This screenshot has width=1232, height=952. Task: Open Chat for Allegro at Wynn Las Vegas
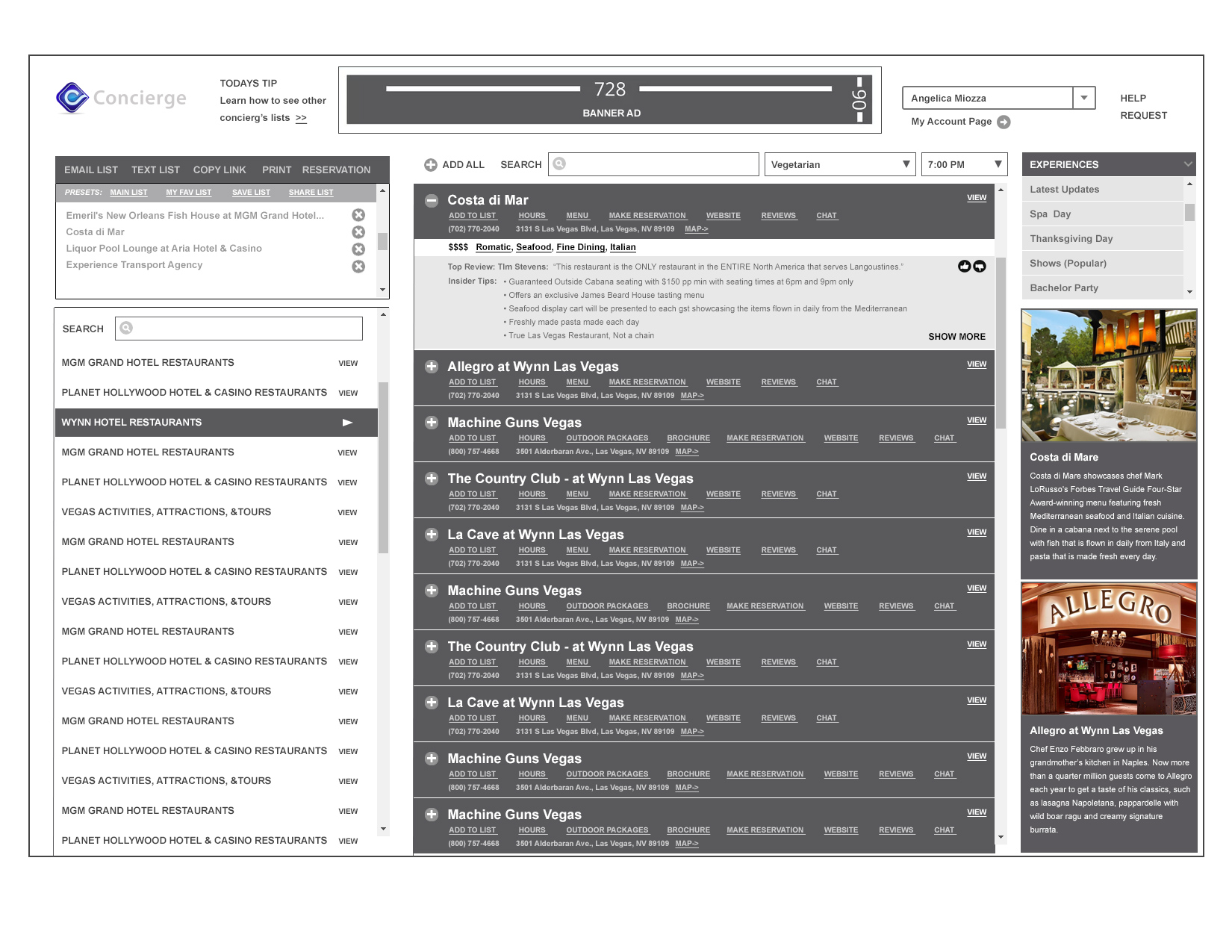(x=827, y=382)
